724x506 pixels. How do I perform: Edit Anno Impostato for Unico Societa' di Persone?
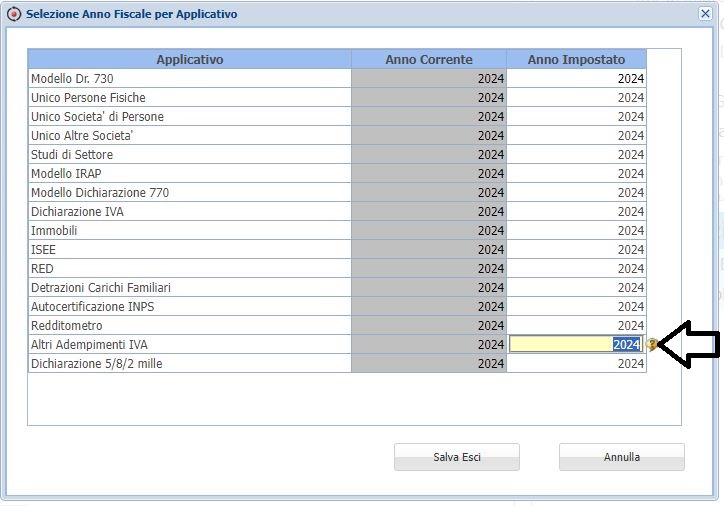pos(576,116)
